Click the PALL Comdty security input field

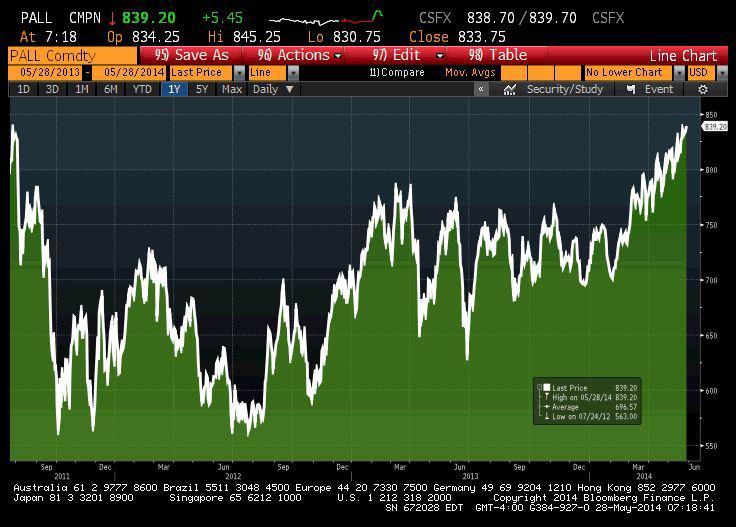pos(70,56)
